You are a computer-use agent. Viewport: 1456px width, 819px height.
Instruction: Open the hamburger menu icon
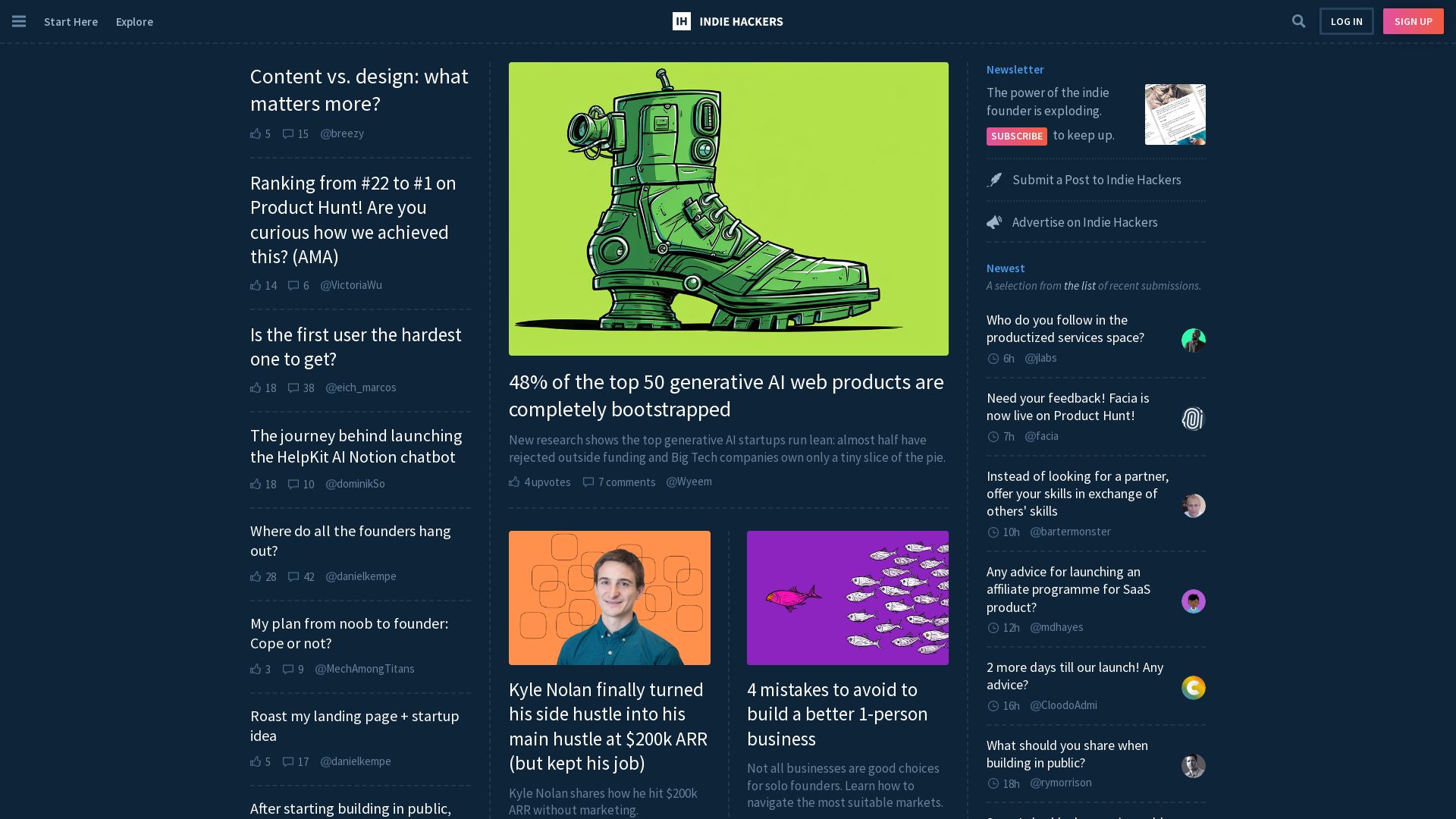19,21
